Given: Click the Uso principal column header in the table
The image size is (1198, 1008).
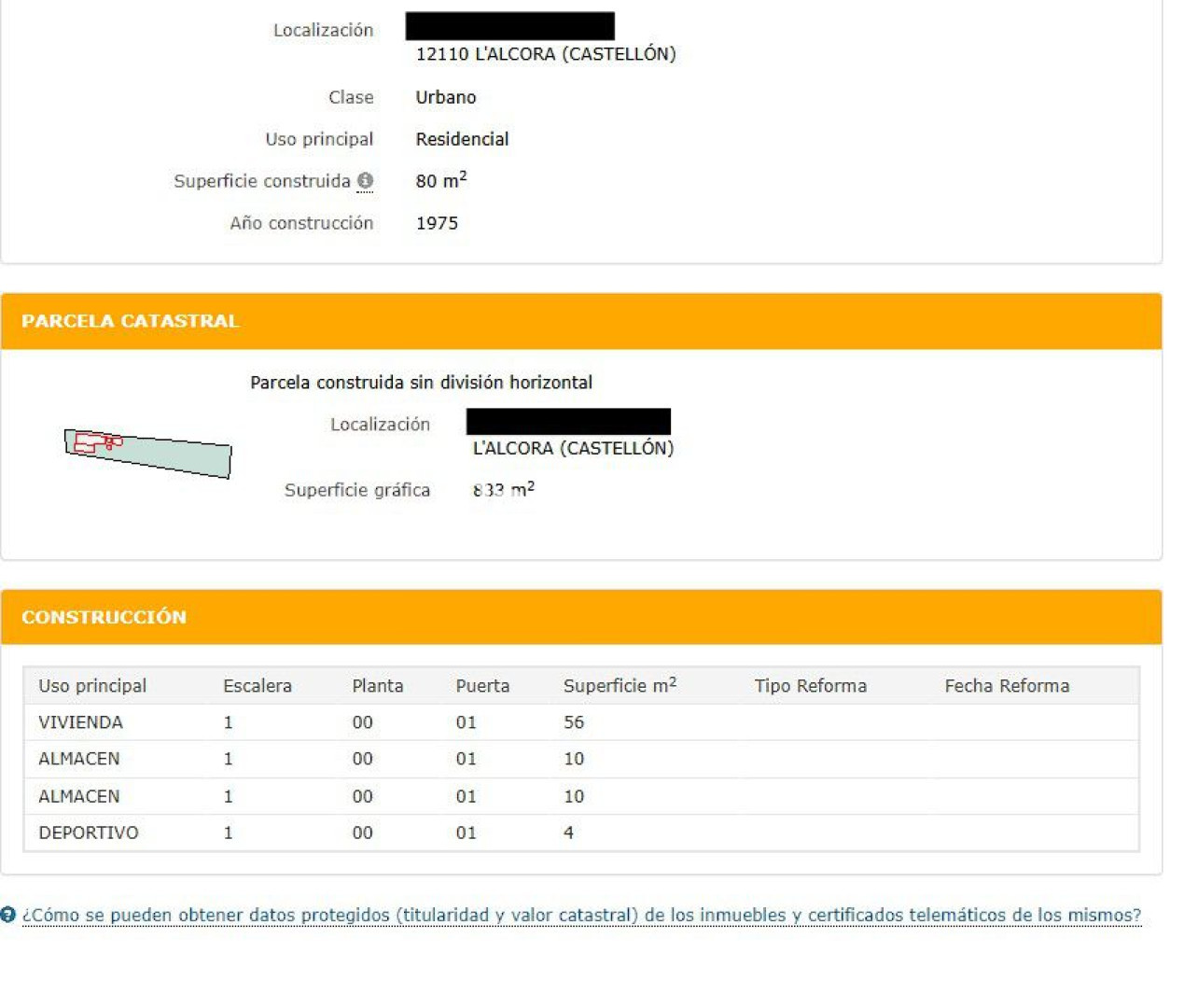Looking at the screenshot, I should point(92,686).
